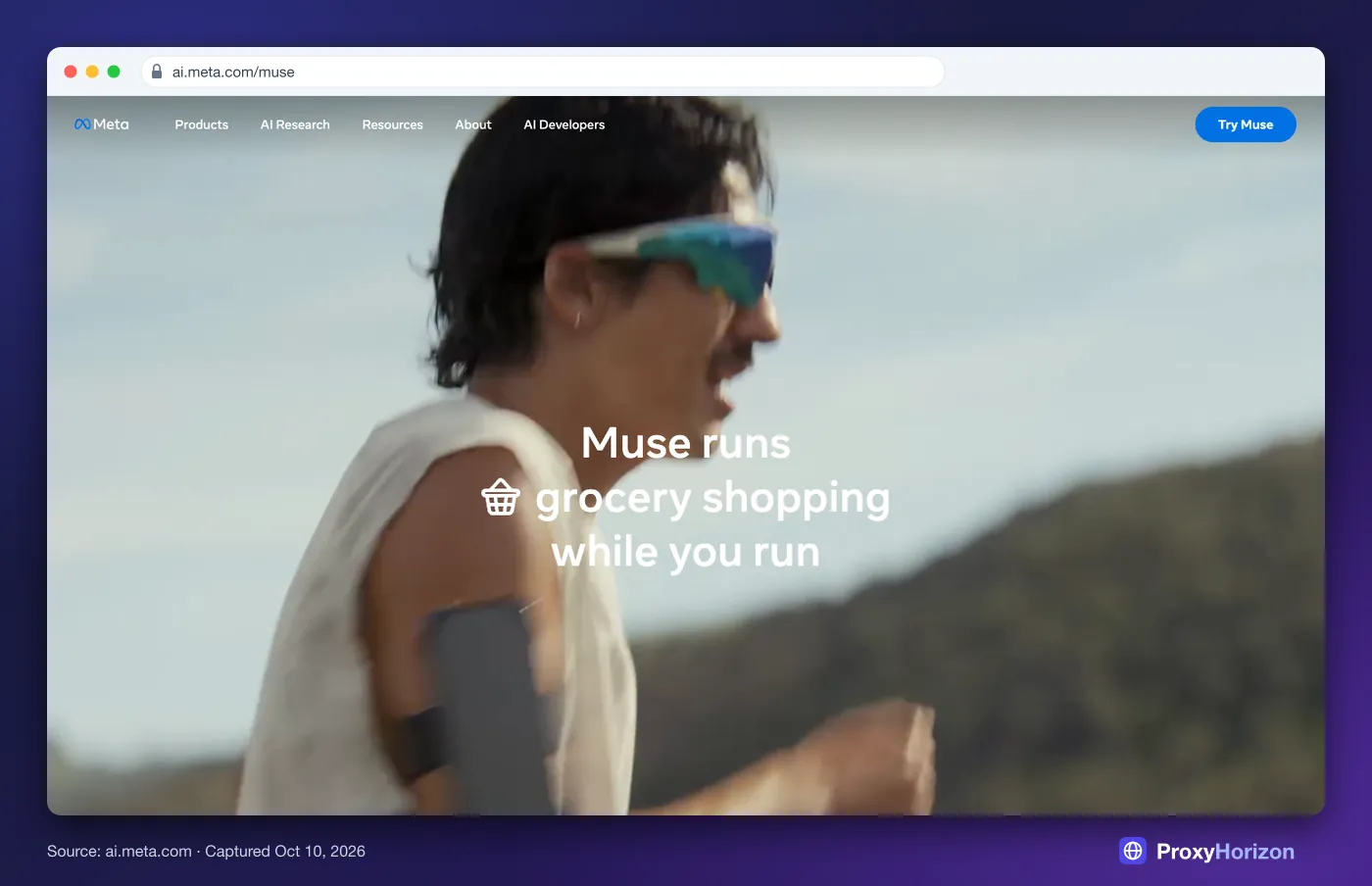The image size is (1372, 886).
Task: Click the "while you run" headline text
Action: click(x=686, y=553)
